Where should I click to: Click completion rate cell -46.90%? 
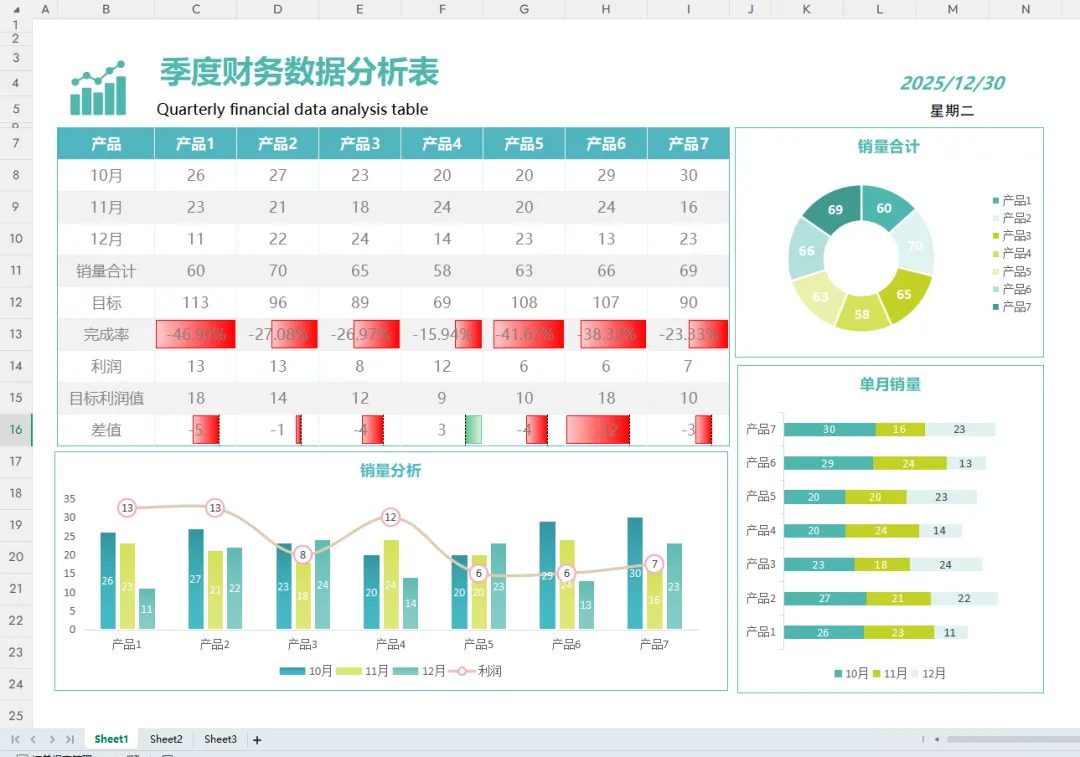point(196,335)
